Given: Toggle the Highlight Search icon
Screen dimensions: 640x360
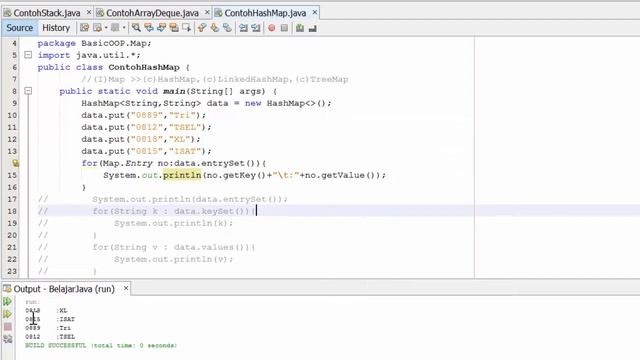Looking at the screenshot, I should [x=174, y=28].
